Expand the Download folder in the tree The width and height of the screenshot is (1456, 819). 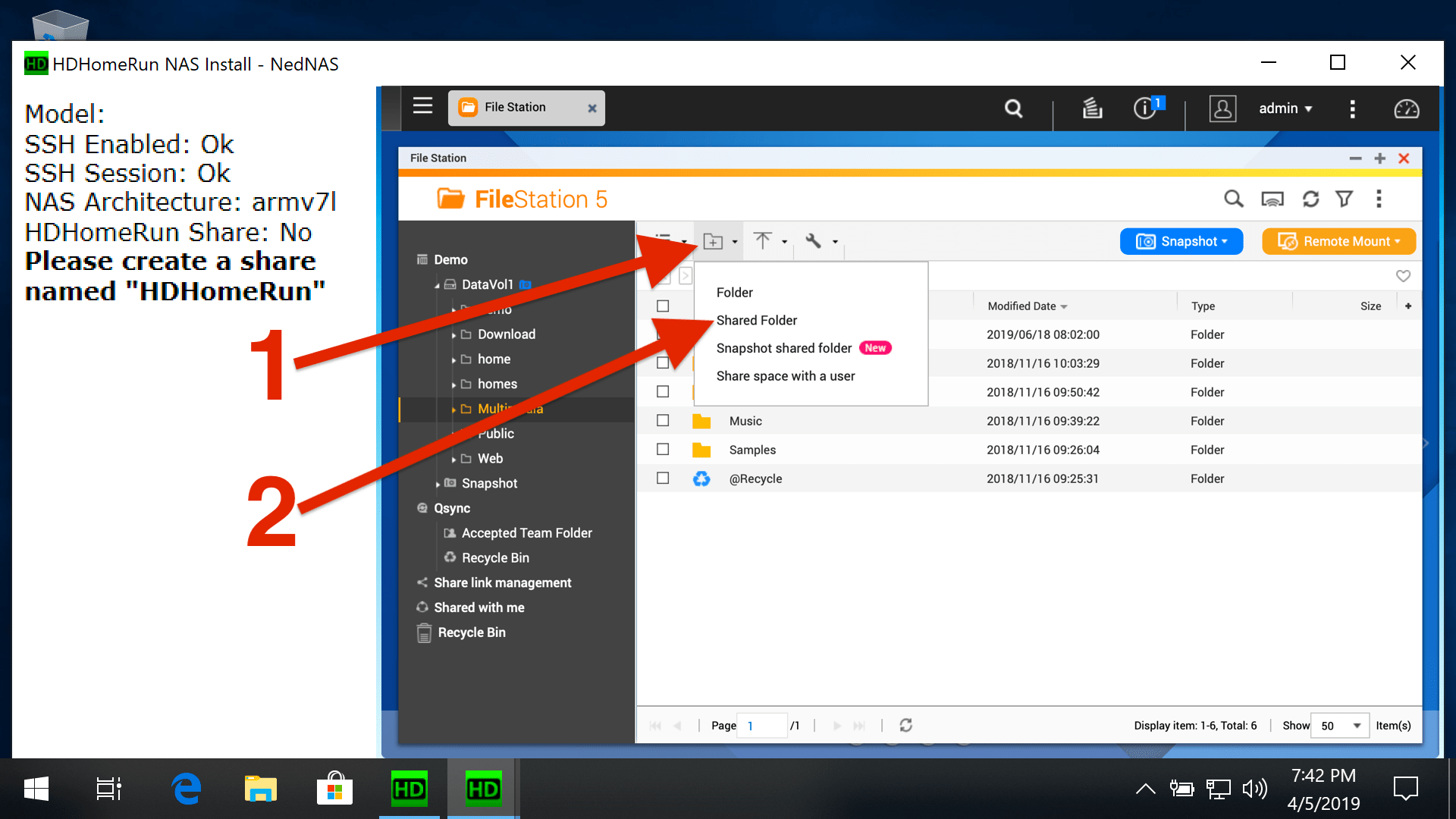(x=456, y=334)
